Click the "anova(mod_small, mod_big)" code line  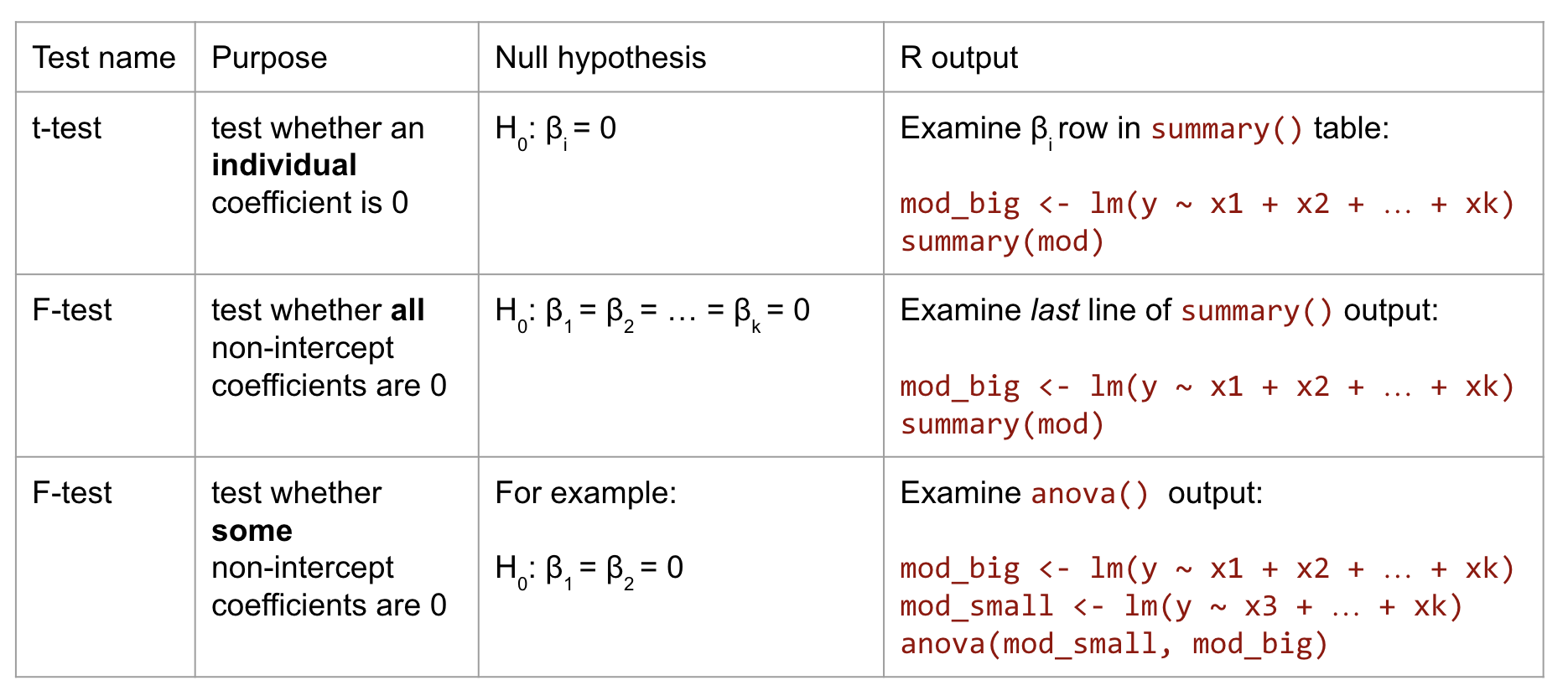click(x=1114, y=644)
